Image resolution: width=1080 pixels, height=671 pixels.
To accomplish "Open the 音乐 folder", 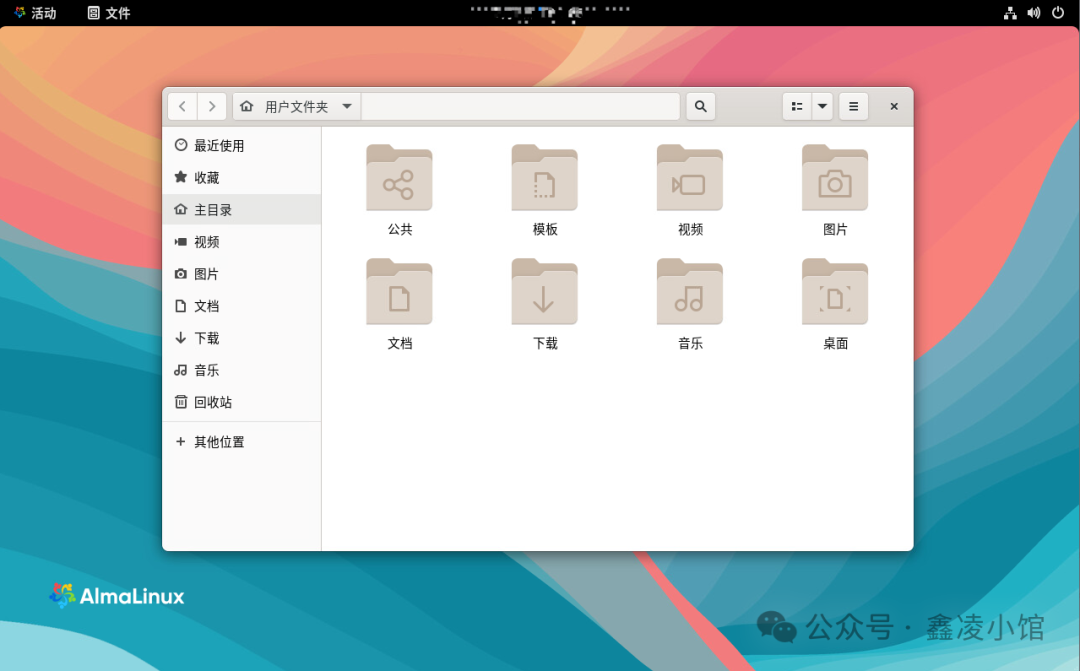I will click(x=689, y=292).
